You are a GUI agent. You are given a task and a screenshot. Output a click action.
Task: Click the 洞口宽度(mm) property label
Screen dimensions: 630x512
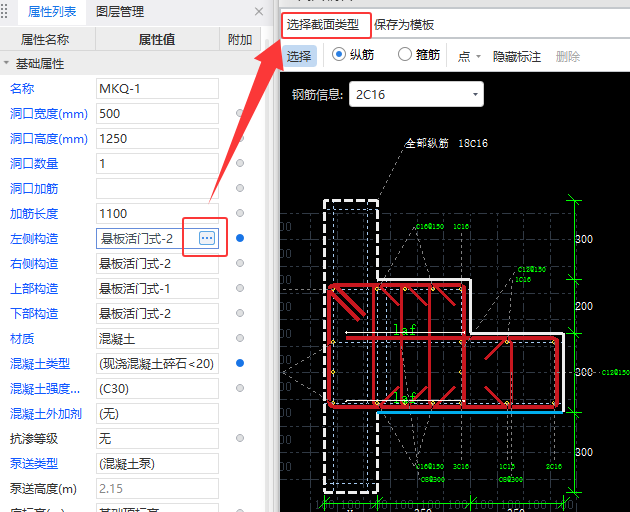tap(49, 114)
